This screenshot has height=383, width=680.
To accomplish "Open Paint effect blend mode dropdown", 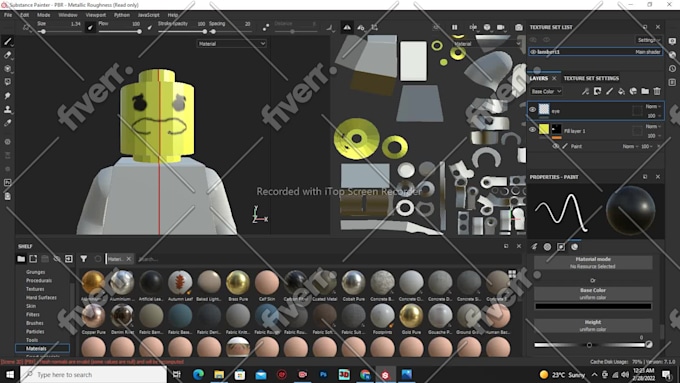I will coord(631,147).
